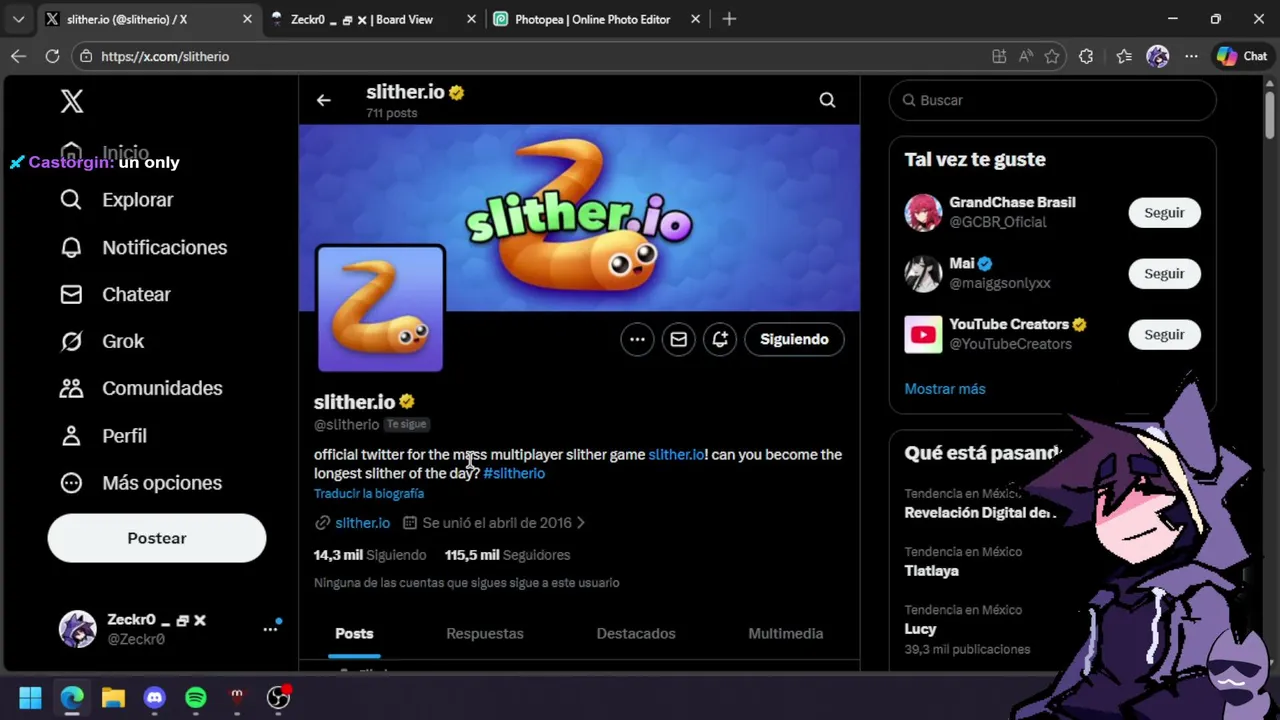Open OBS Studio from the taskbar

(x=278, y=697)
